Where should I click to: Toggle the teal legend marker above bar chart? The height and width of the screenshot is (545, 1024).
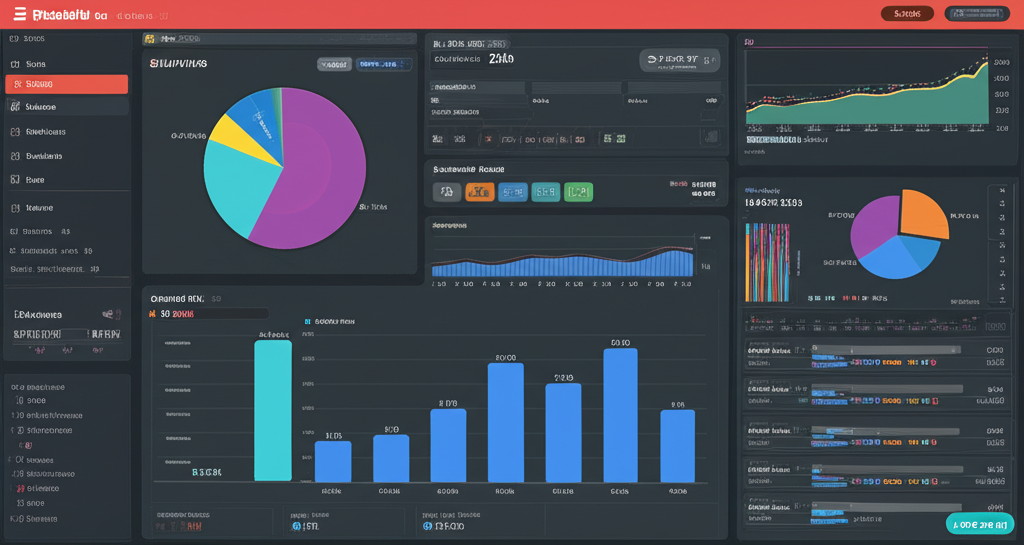coord(308,322)
